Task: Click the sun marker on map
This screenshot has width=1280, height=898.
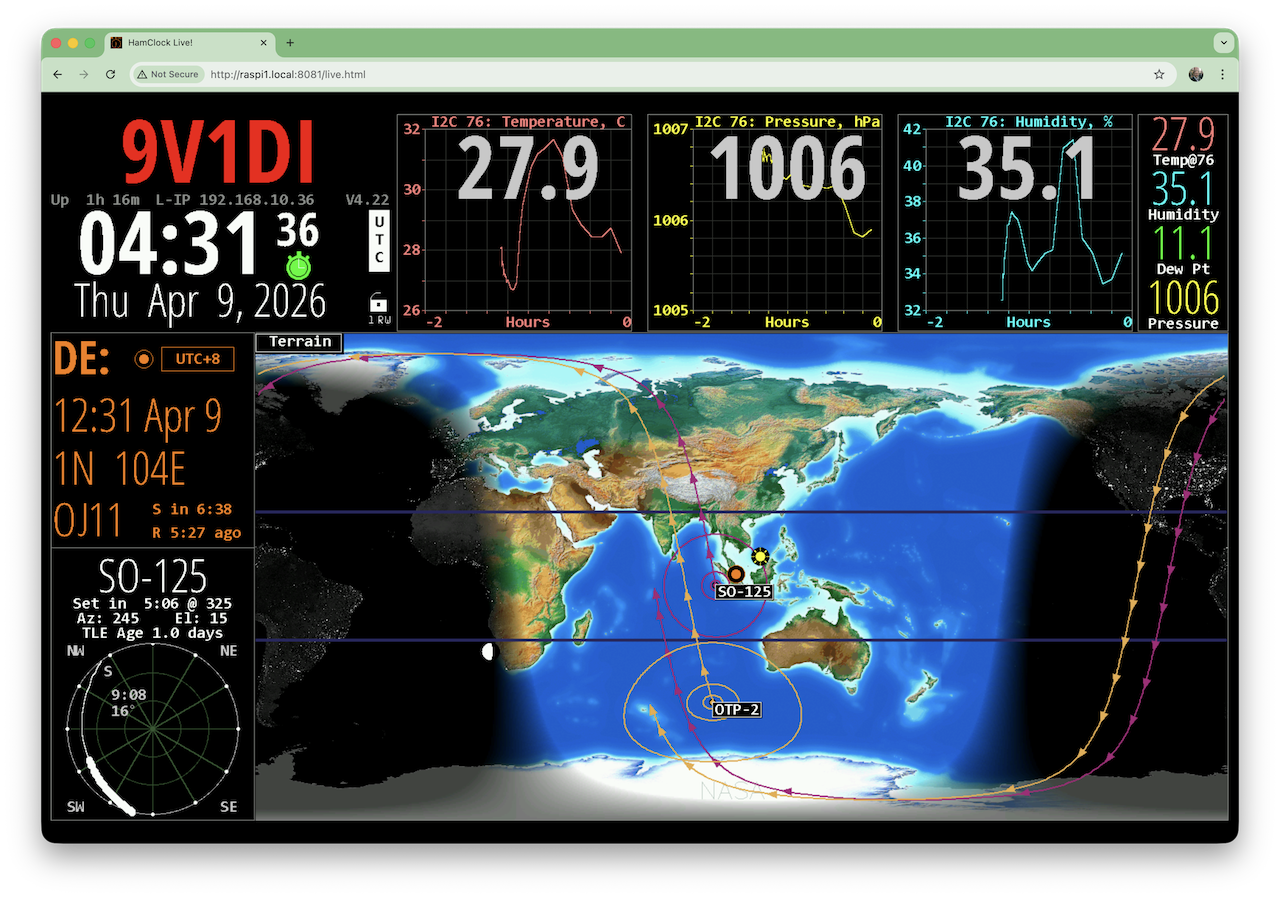Action: click(761, 556)
